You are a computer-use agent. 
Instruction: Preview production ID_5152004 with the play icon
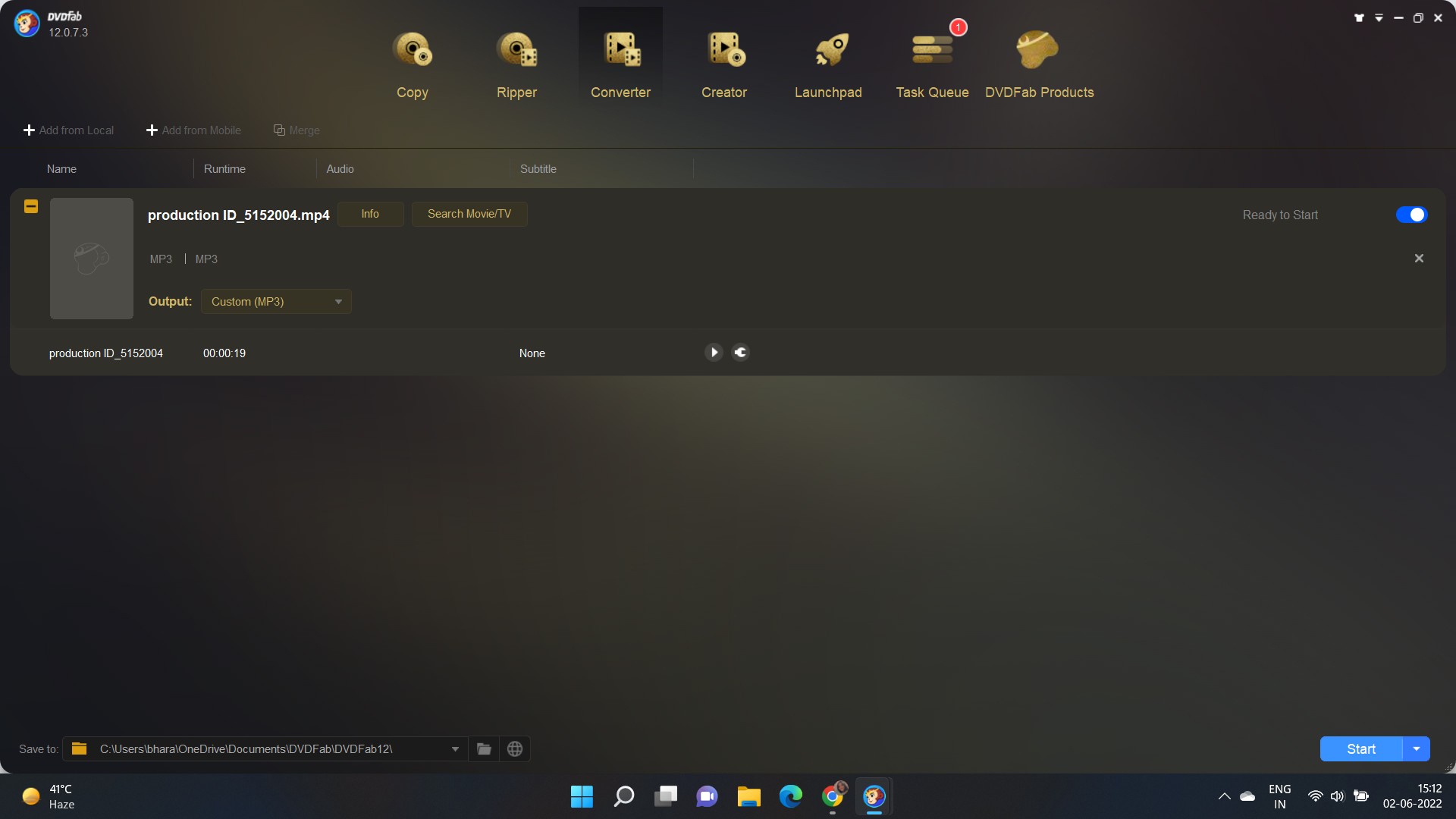click(x=714, y=352)
